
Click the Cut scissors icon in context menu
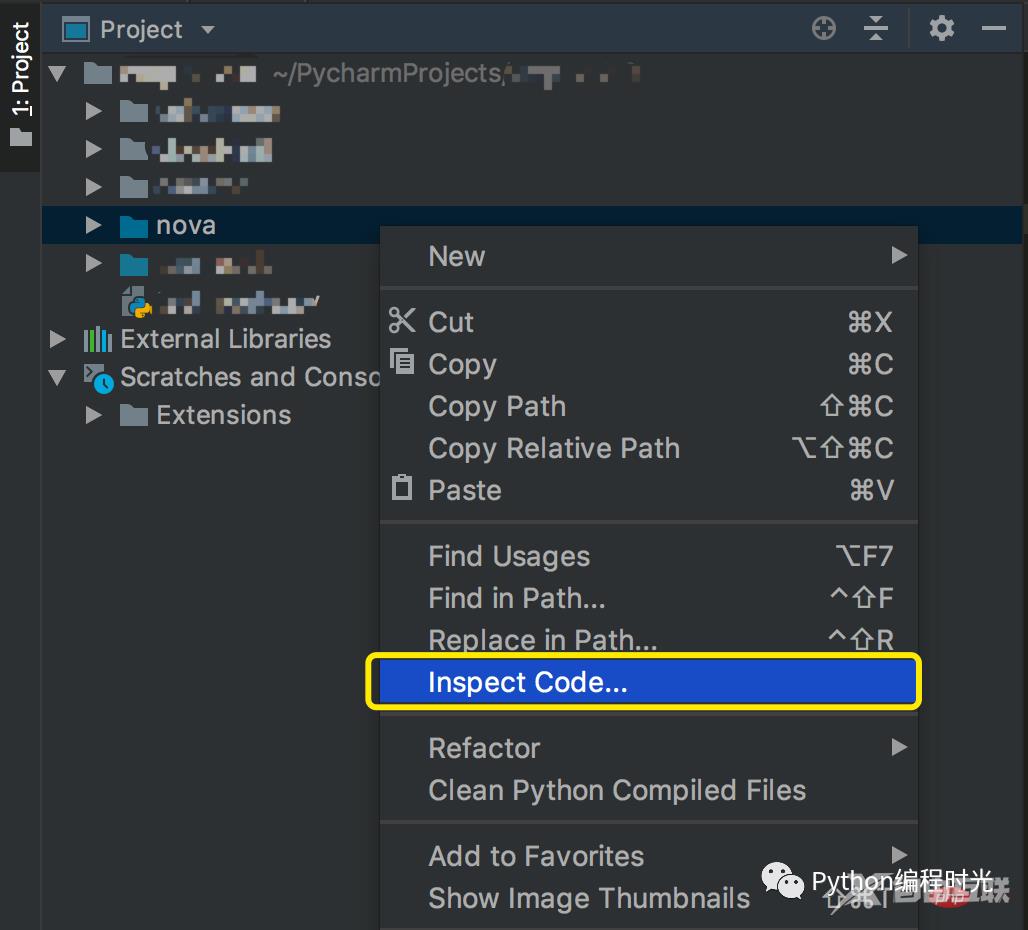pos(402,322)
